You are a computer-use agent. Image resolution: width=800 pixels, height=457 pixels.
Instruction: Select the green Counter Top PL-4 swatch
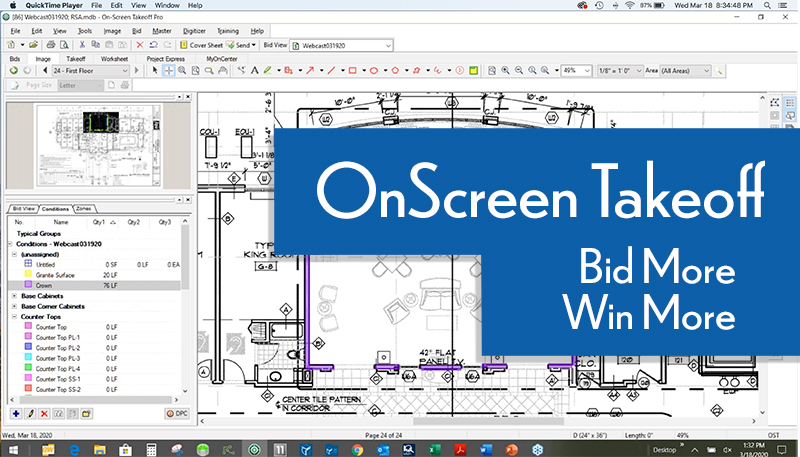click(x=29, y=368)
